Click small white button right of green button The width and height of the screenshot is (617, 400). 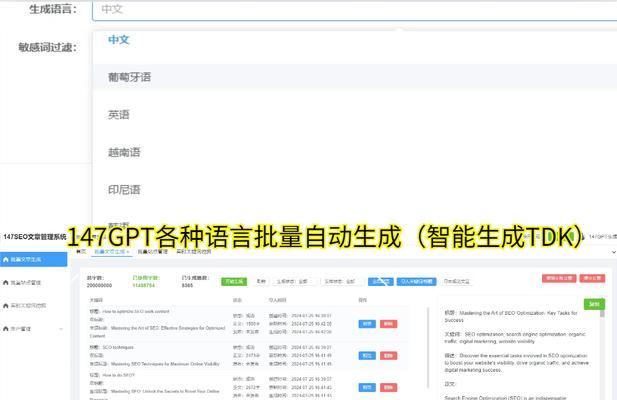(261, 282)
